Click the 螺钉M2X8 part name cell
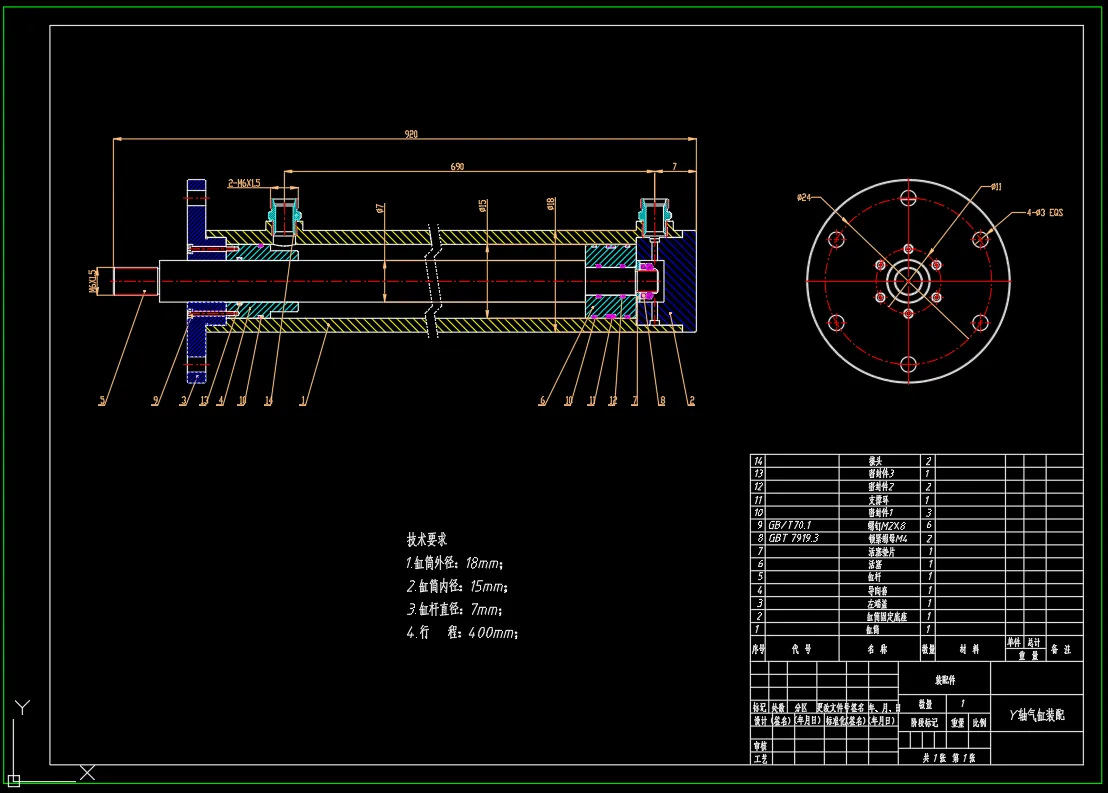This screenshot has width=1108, height=793. 887,526
